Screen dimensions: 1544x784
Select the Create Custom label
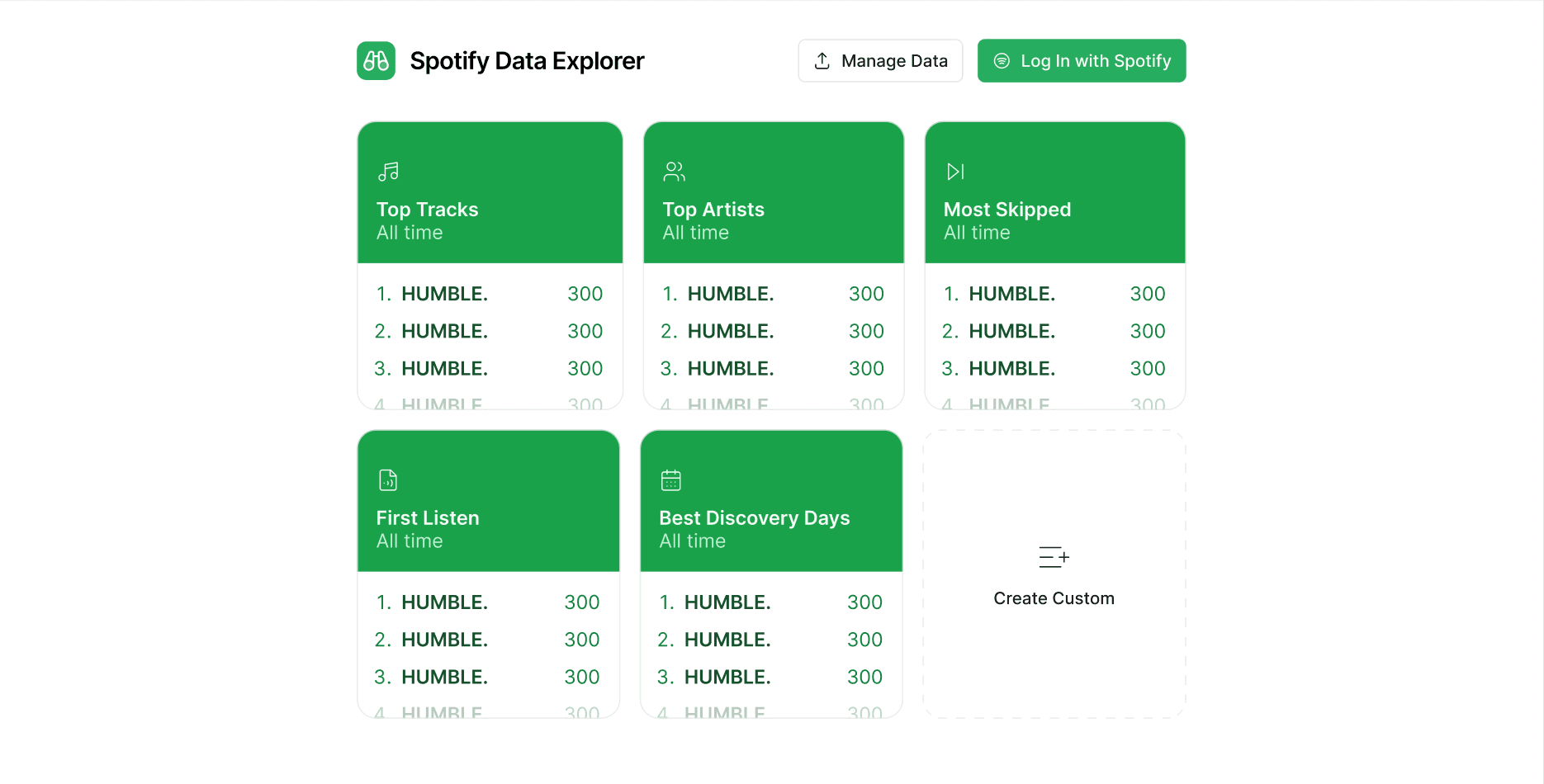click(1054, 598)
